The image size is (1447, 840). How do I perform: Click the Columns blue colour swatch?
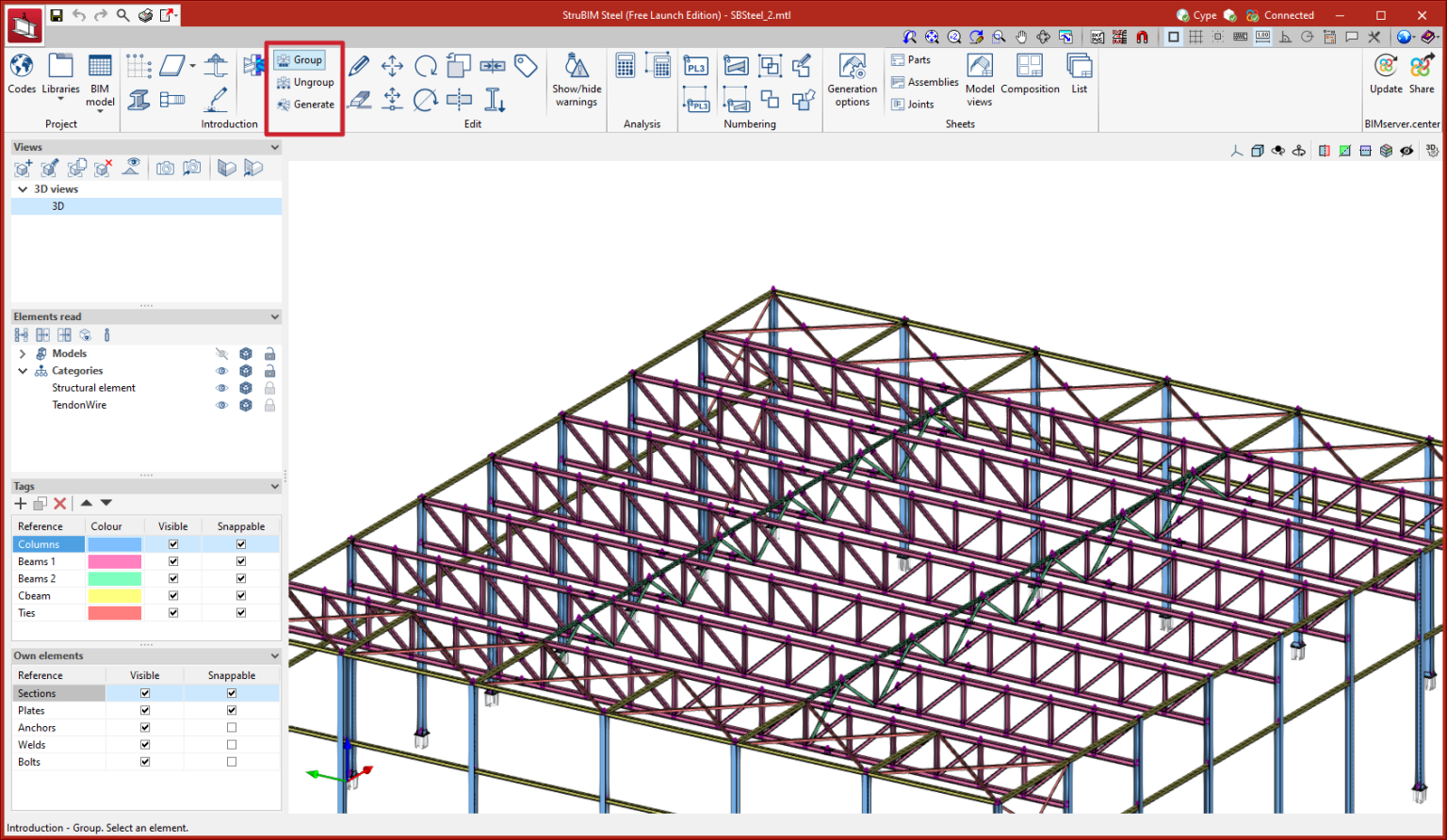click(x=114, y=544)
